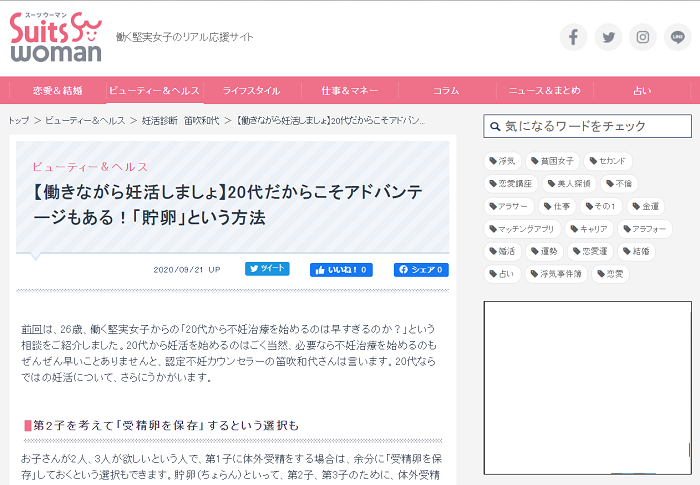Focus the 気になるワードをチェック search field
The image size is (700, 485).
tap(595, 127)
